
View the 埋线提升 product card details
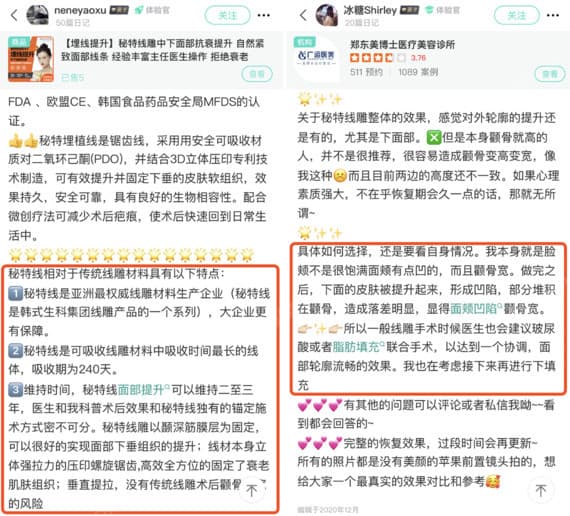tap(257, 74)
